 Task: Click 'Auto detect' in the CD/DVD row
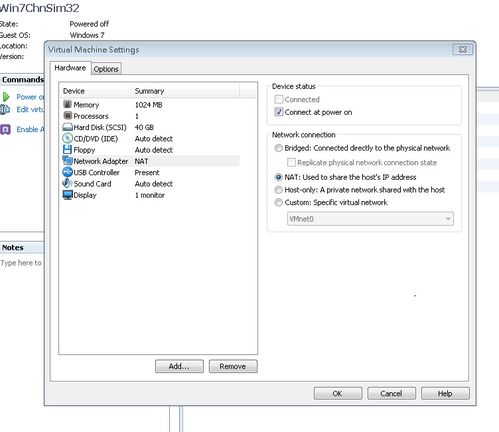(x=154, y=139)
